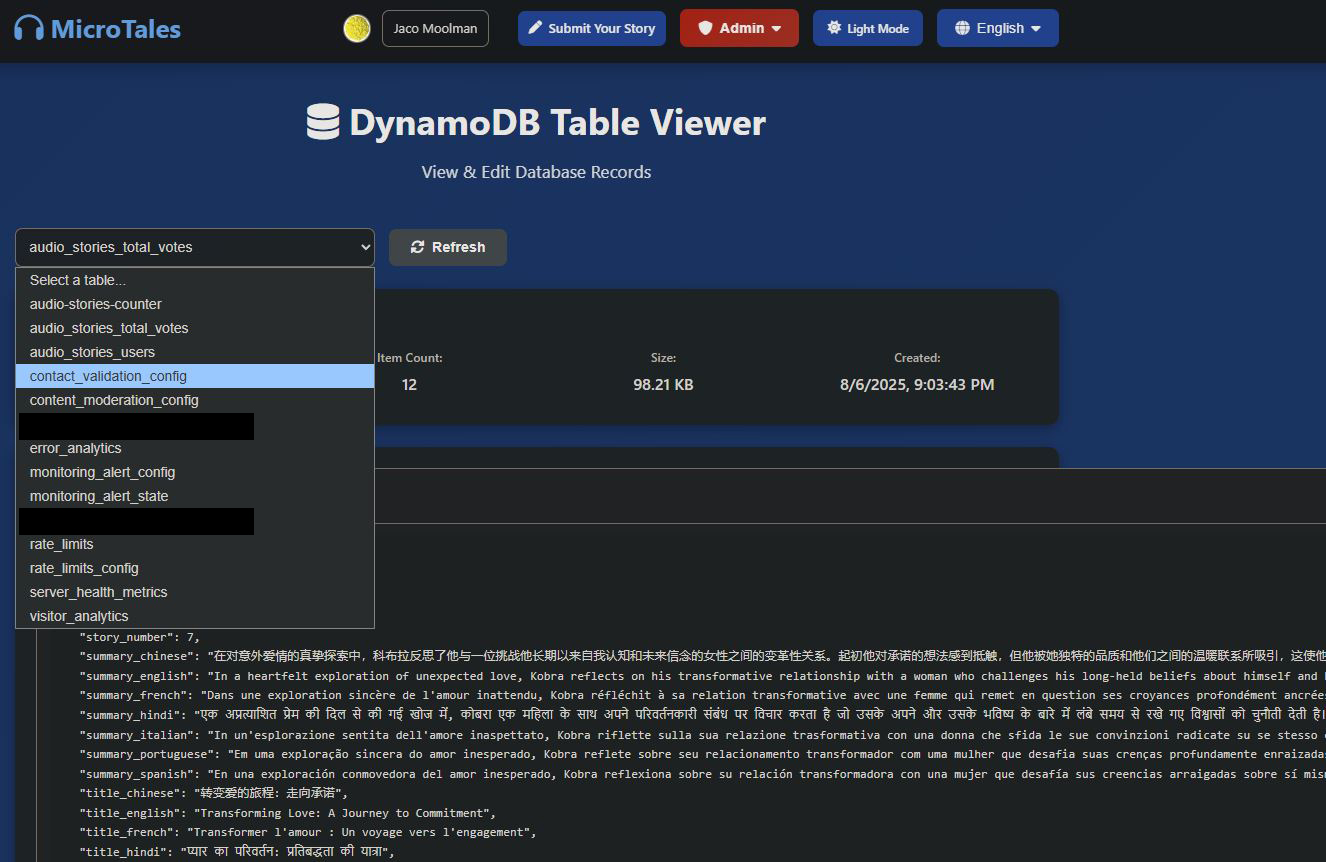Toggle Light Mode theme
1326x862 pixels.
pyautogui.click(x=867, y=28)
